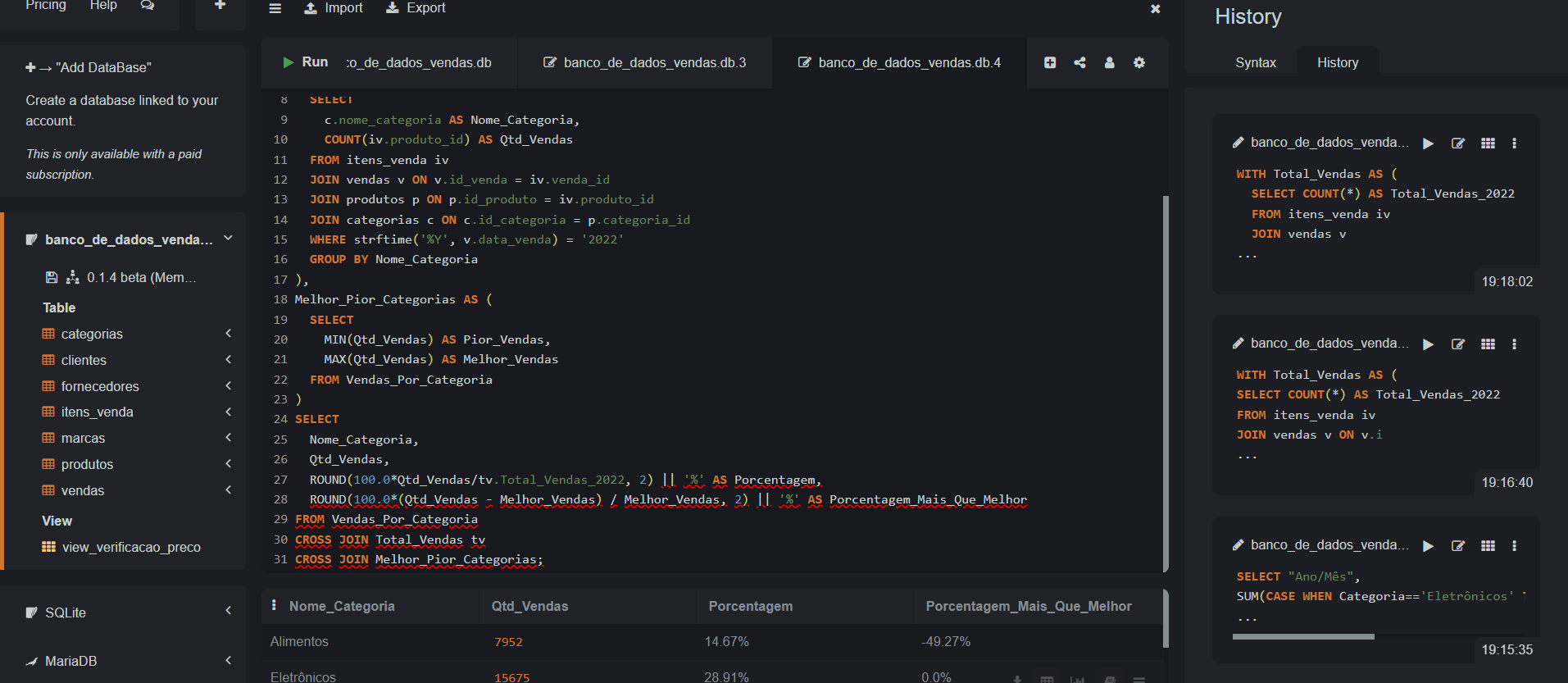Expand the SQLite section
This screenshot has height=683, width=1568.
[229, 610]
